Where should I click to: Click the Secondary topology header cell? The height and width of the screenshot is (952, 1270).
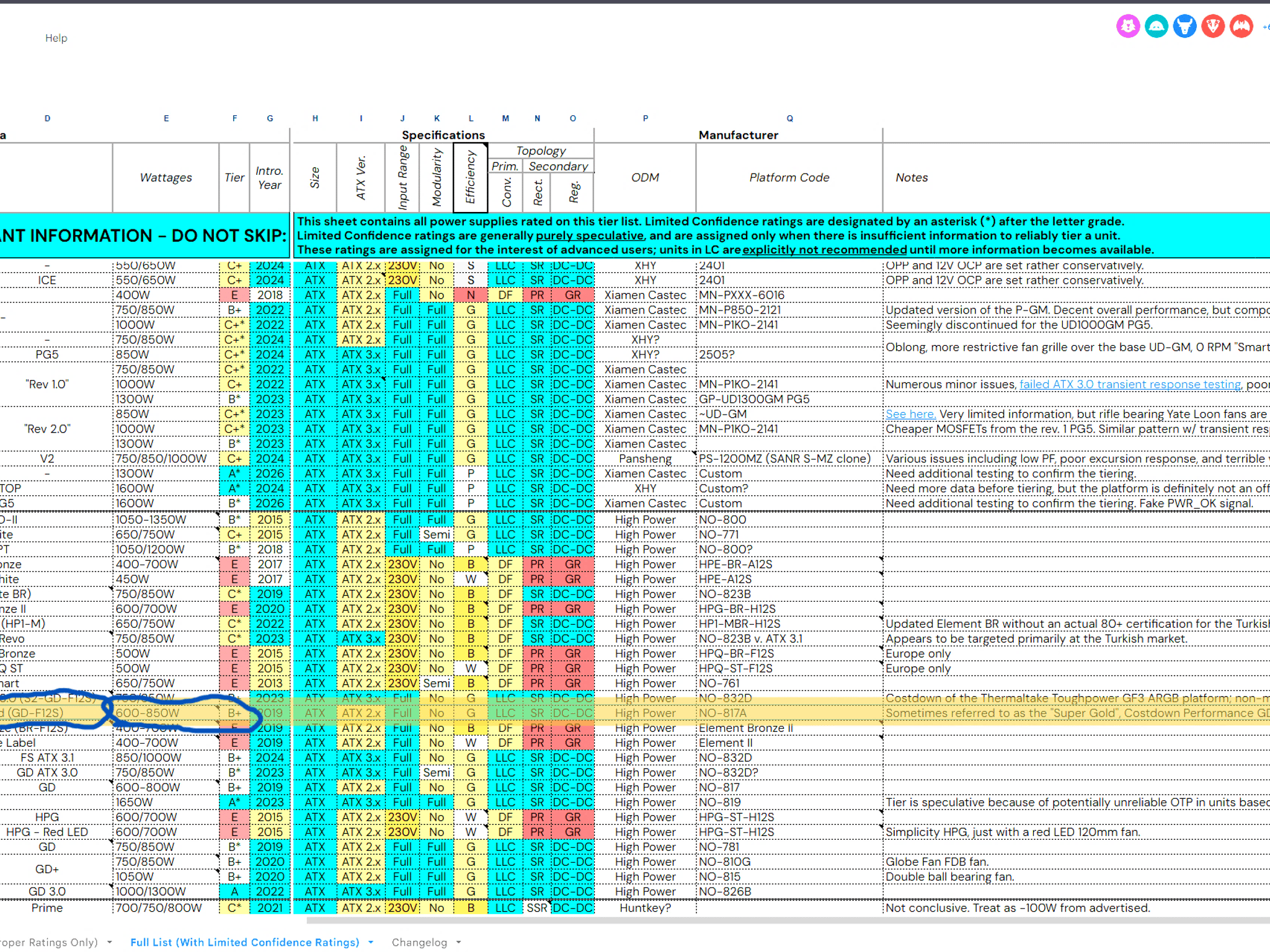[558, 166]
